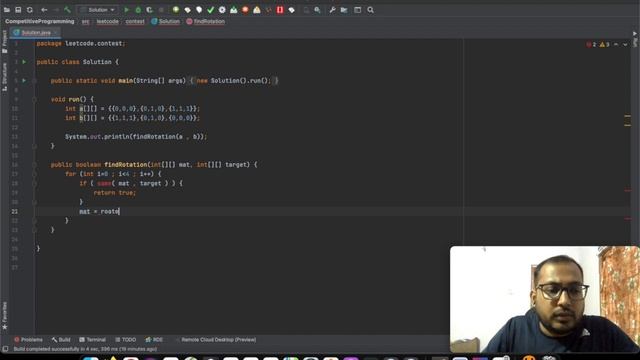Image resolution: width=640 pixels, height=360 pixels.
Task: Click the package leetcode.contest line
Action: 81,44
